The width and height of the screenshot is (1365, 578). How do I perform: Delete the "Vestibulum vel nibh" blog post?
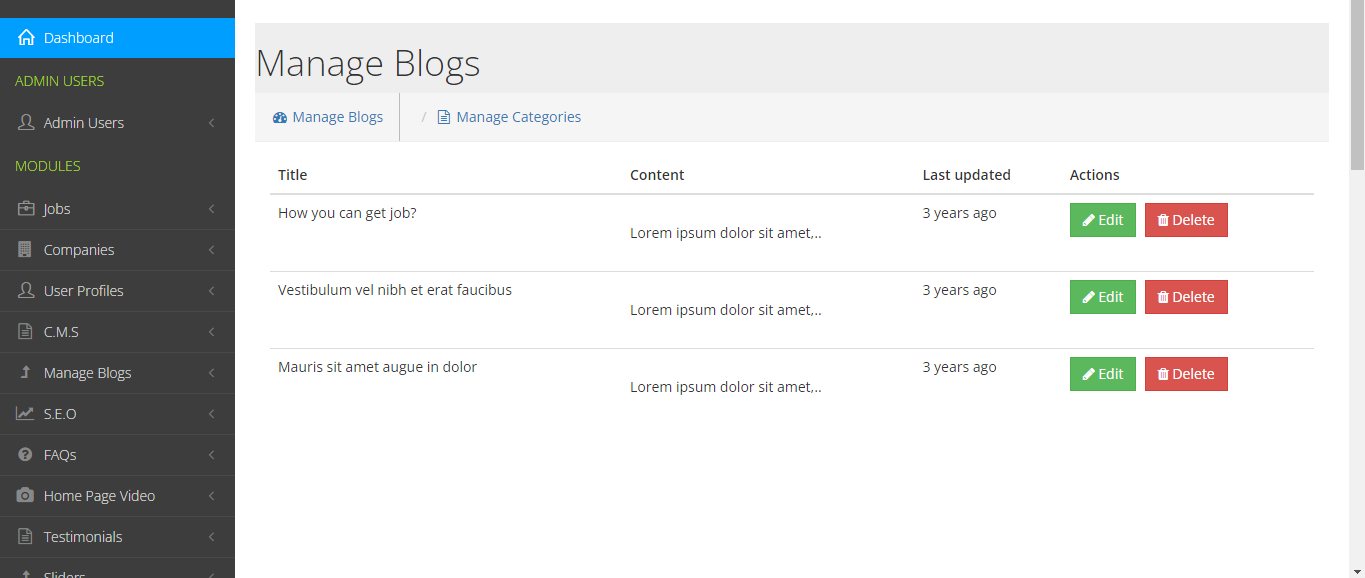coord(1185,297)
